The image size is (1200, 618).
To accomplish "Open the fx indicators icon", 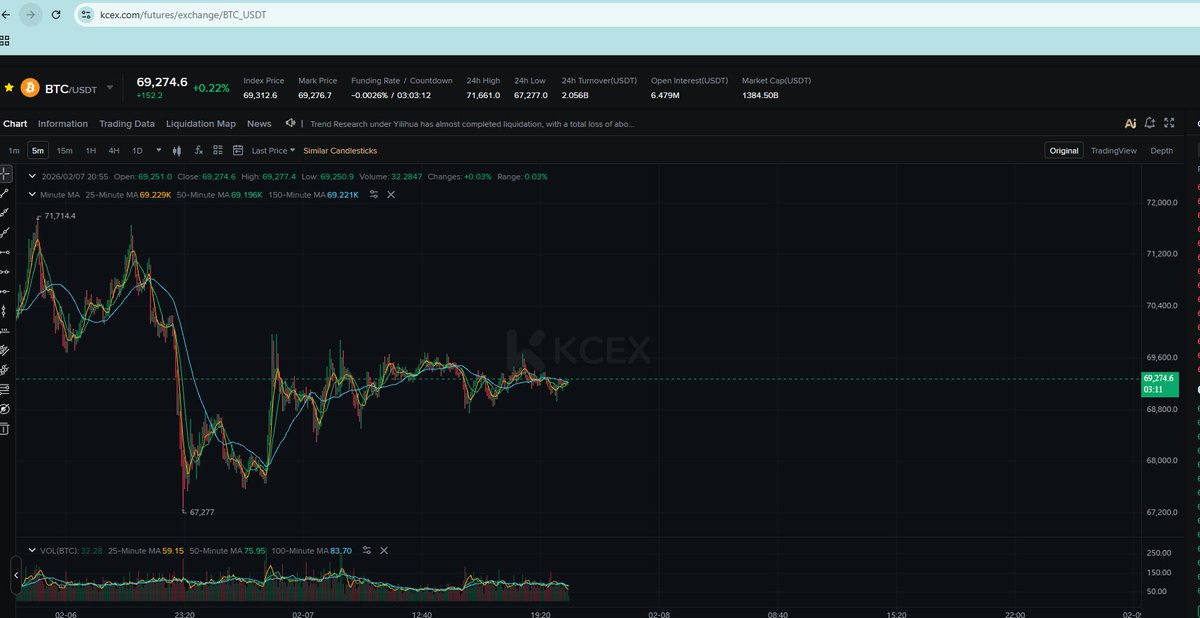I will (x=199, y=151).
